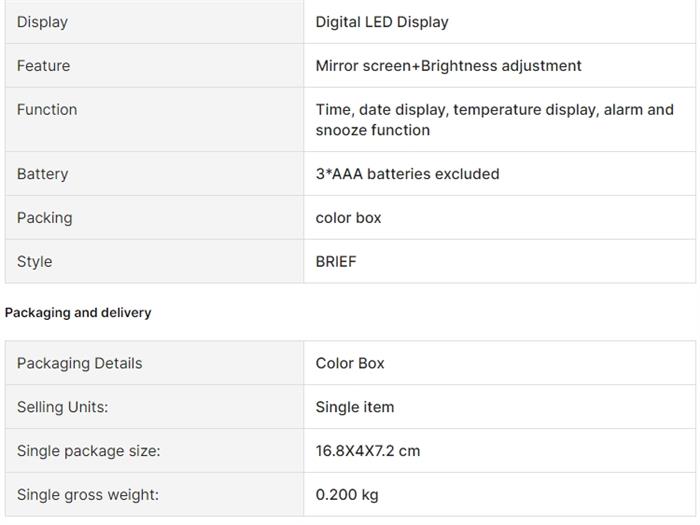
Task: Select the "0.200 kg" weight value
Action: [347, 495]
